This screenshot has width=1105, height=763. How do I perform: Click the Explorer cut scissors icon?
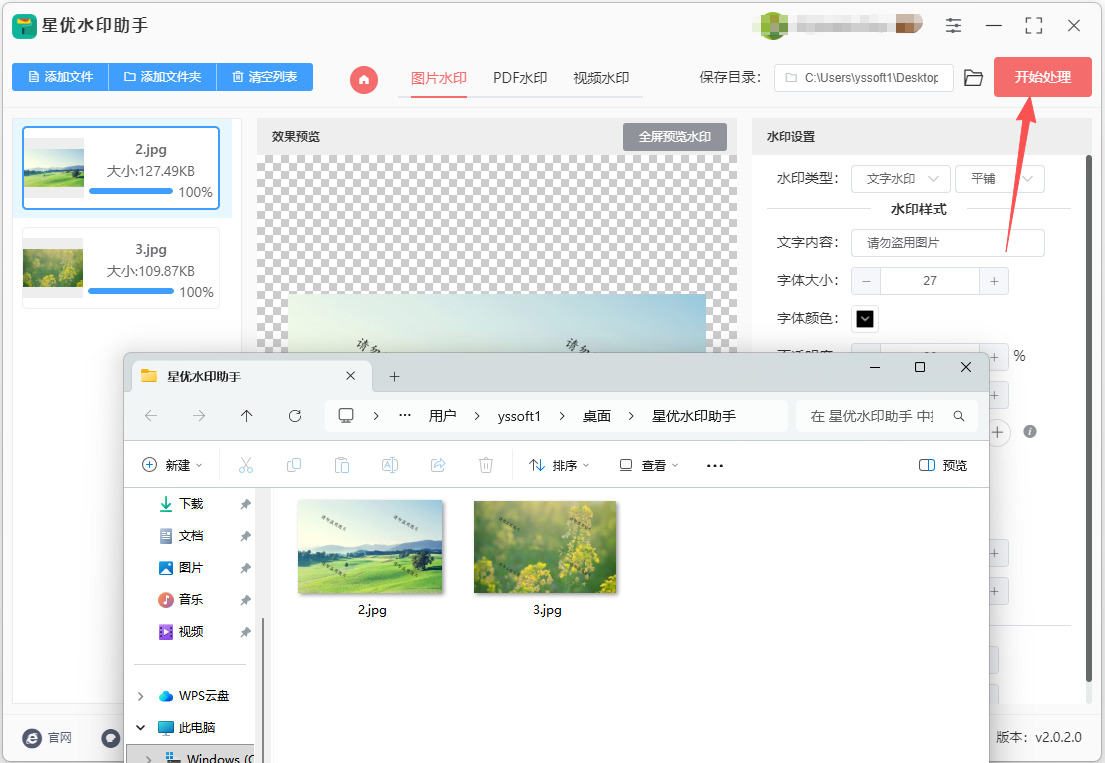[x=245, y=465]
